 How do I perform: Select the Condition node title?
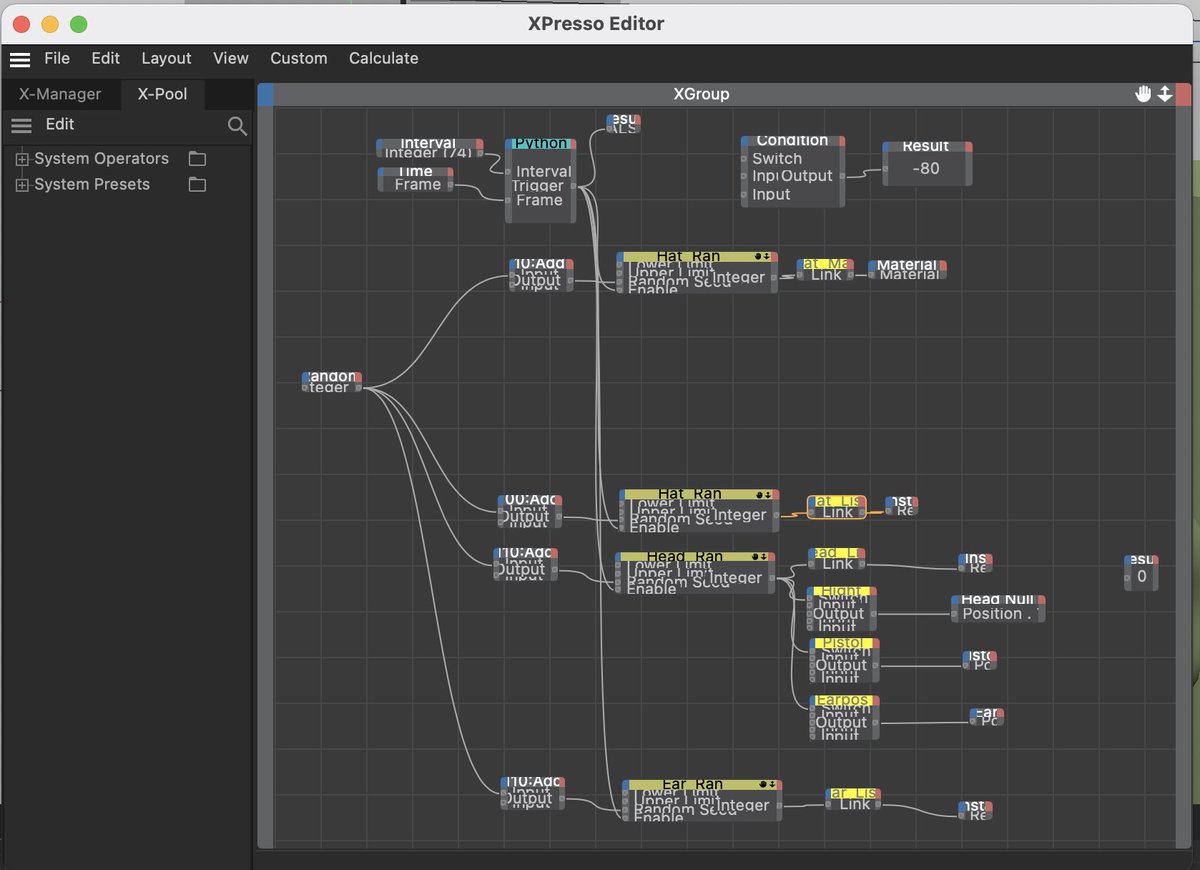[x=792, y=141]
